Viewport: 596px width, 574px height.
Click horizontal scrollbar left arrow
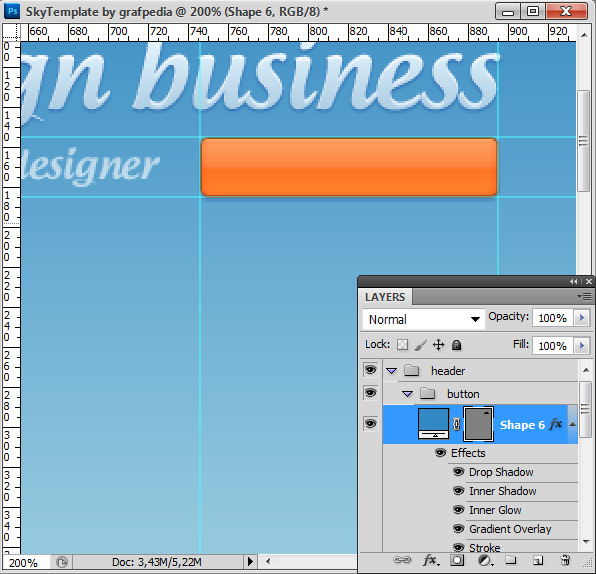point(268,561)
